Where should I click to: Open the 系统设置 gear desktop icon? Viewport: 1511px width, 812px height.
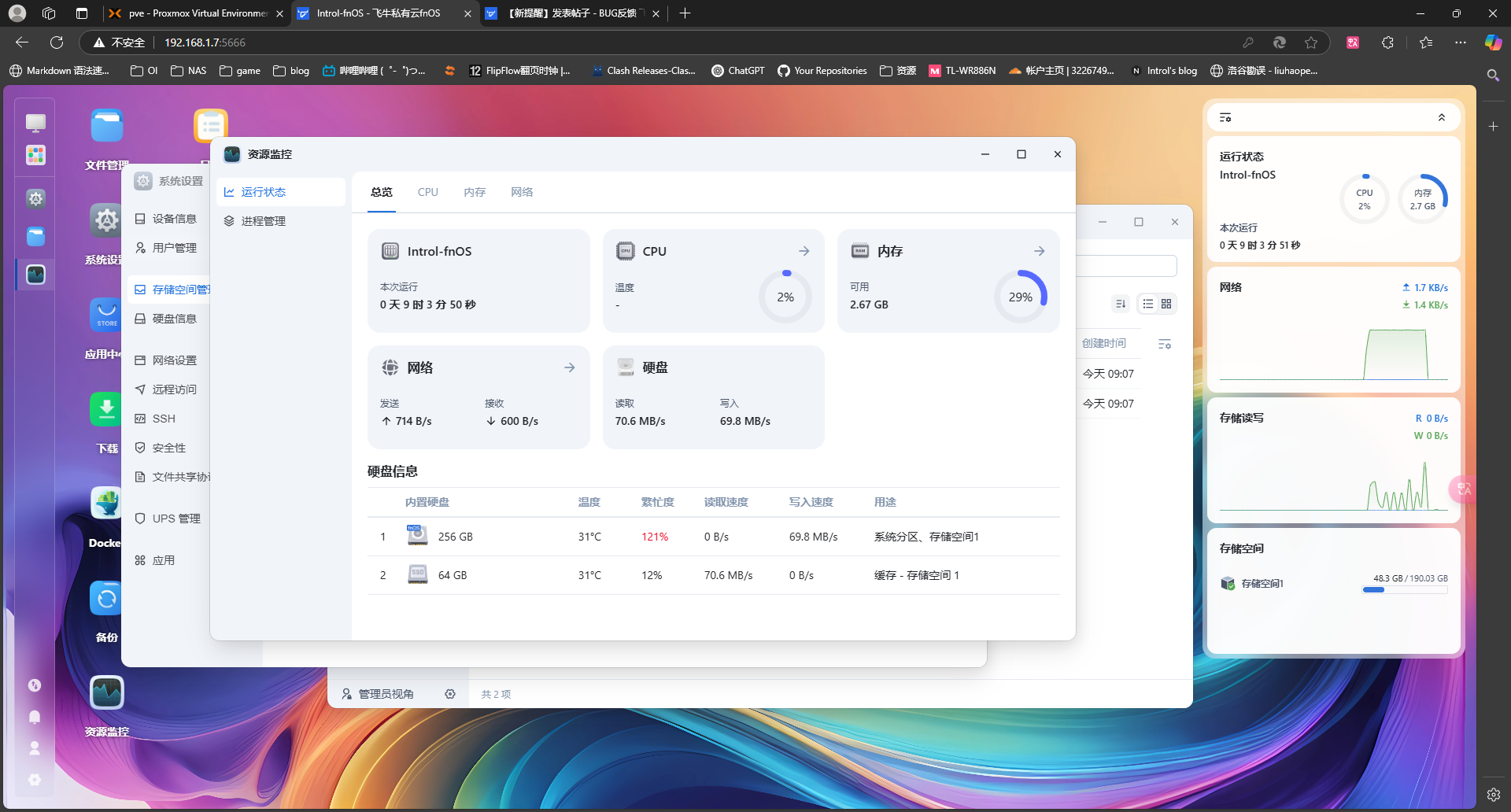click(x=107, y=220)
